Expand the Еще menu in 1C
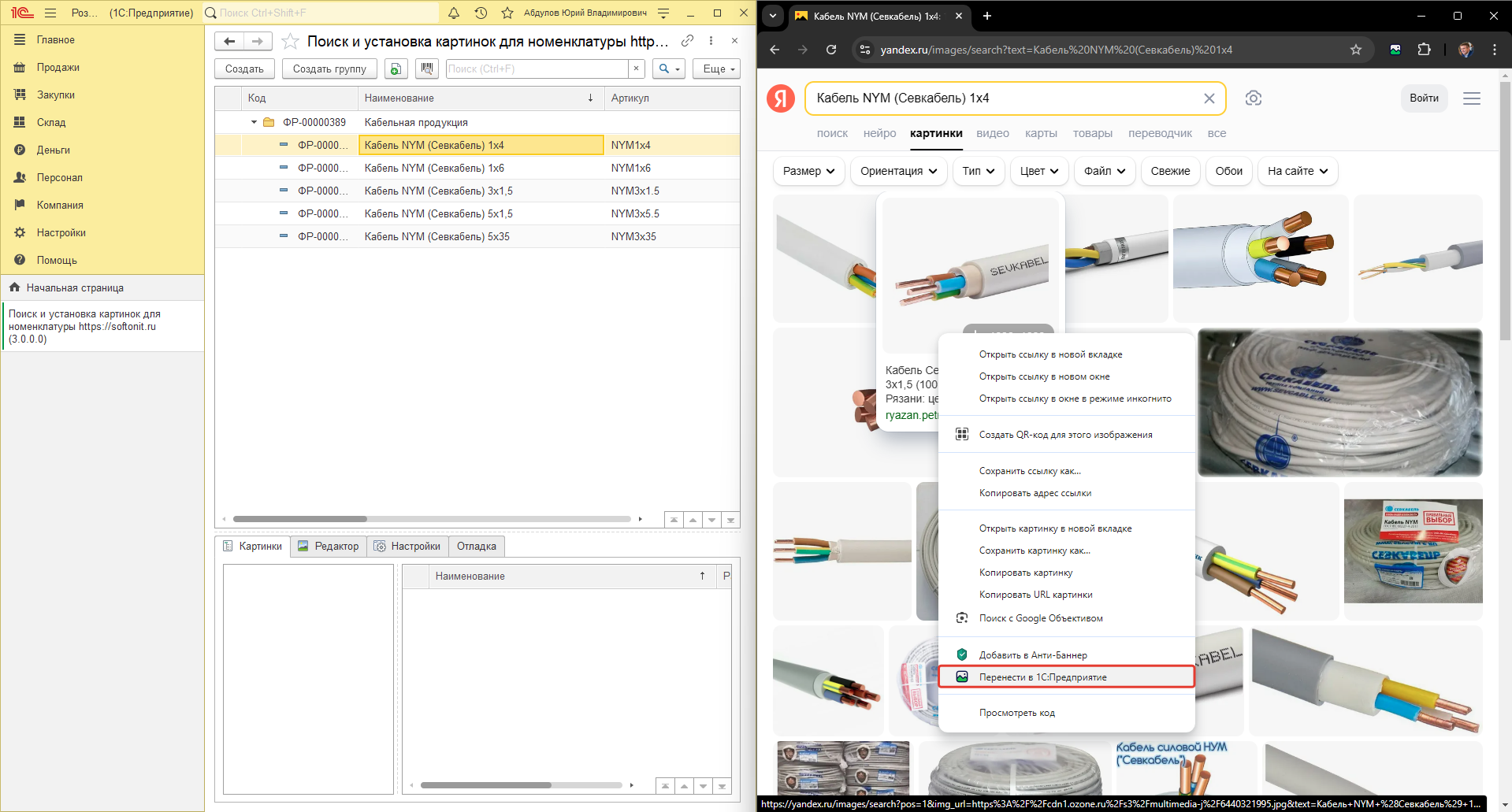Image resolution: width=1512 pixels, height=812 pixels. click(718, 69)
